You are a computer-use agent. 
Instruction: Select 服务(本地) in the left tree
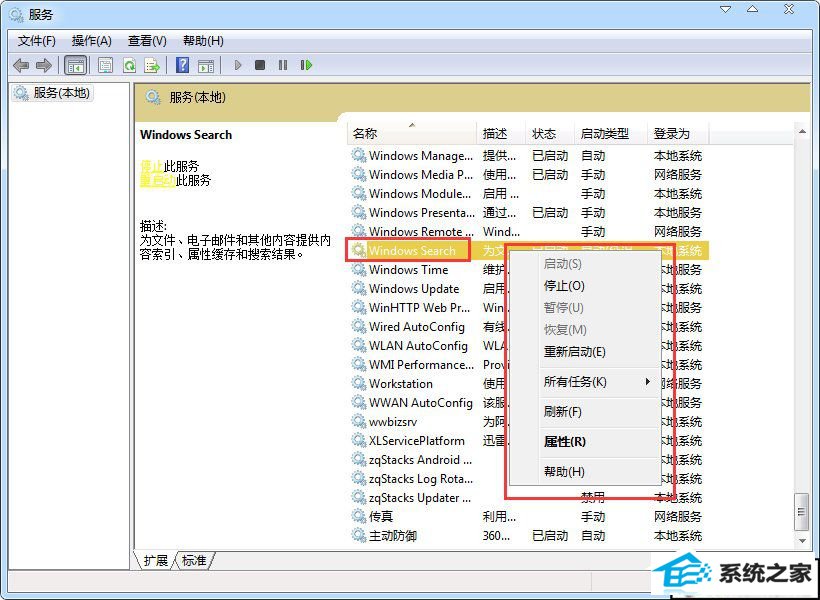coord(53,93)
